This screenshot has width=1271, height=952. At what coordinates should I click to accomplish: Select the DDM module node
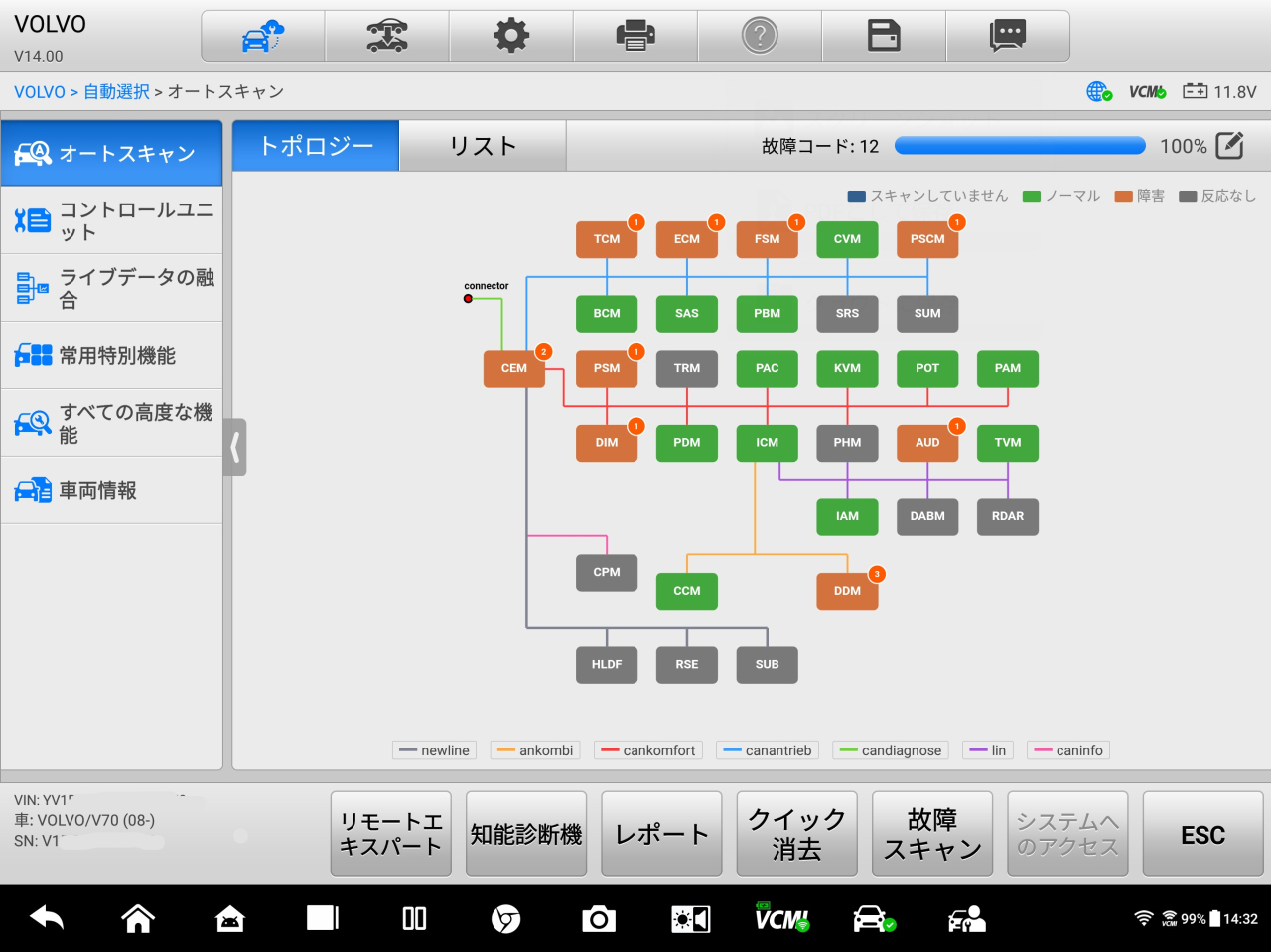click(847, 591)
